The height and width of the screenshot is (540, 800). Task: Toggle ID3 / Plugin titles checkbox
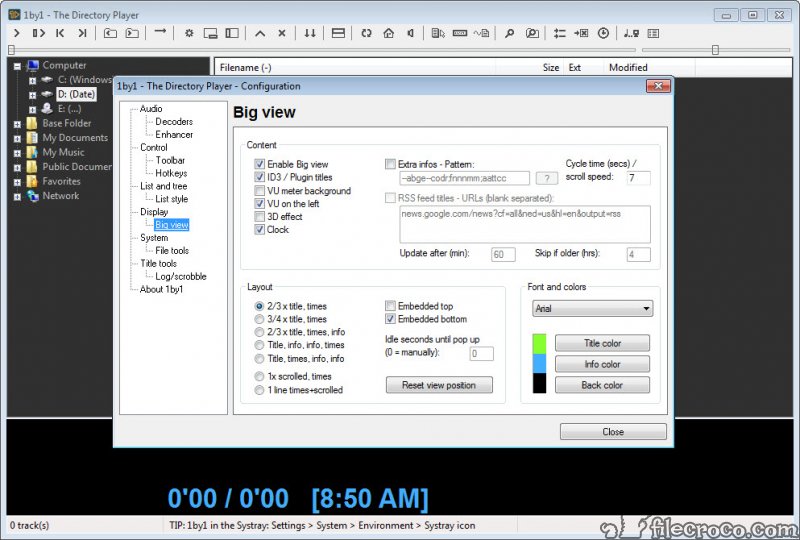[259, 177]
